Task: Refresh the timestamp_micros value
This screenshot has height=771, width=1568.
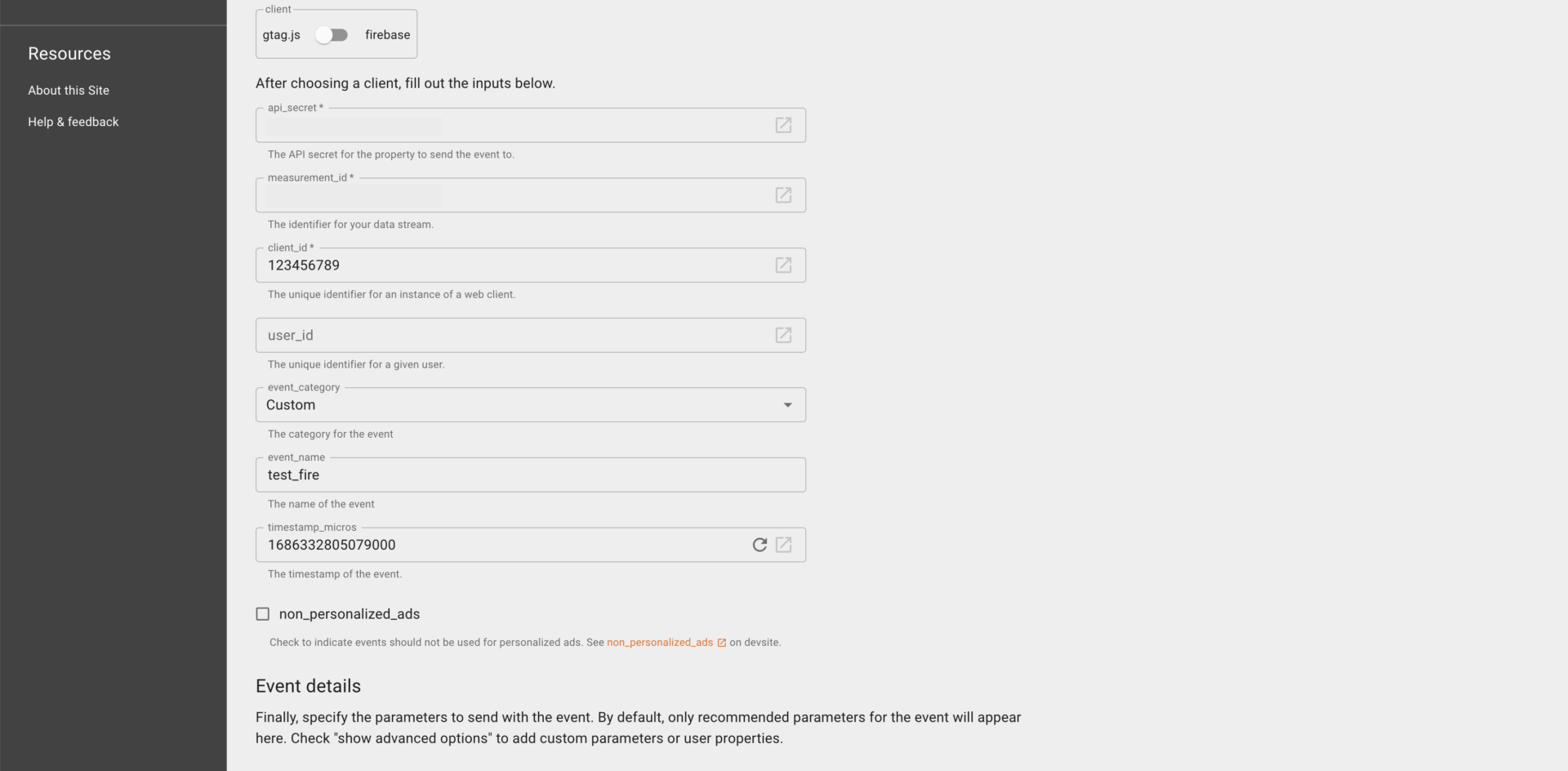Action: pos(759,545)
